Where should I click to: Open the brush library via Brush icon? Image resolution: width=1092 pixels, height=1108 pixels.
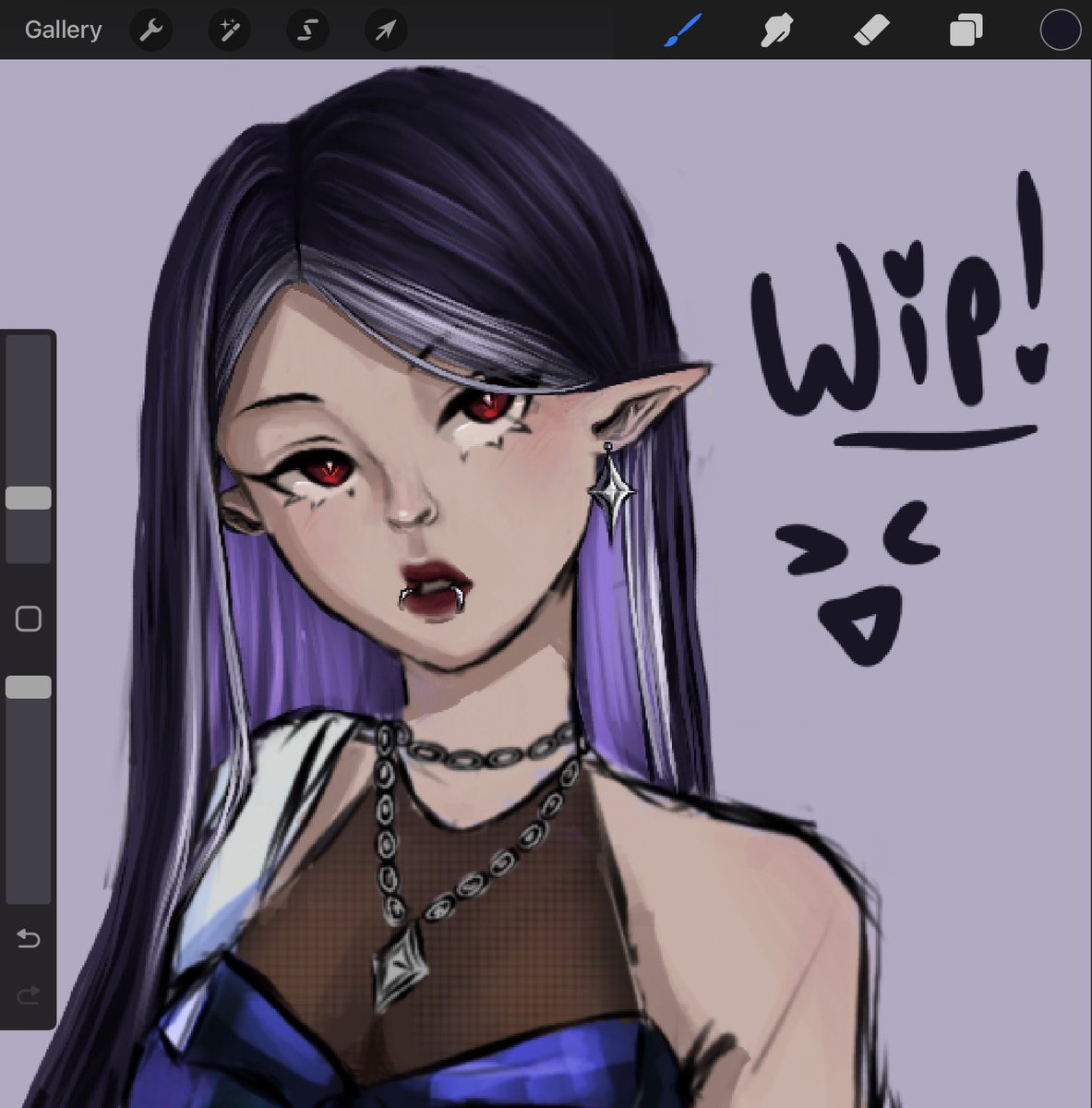point(683,29)
